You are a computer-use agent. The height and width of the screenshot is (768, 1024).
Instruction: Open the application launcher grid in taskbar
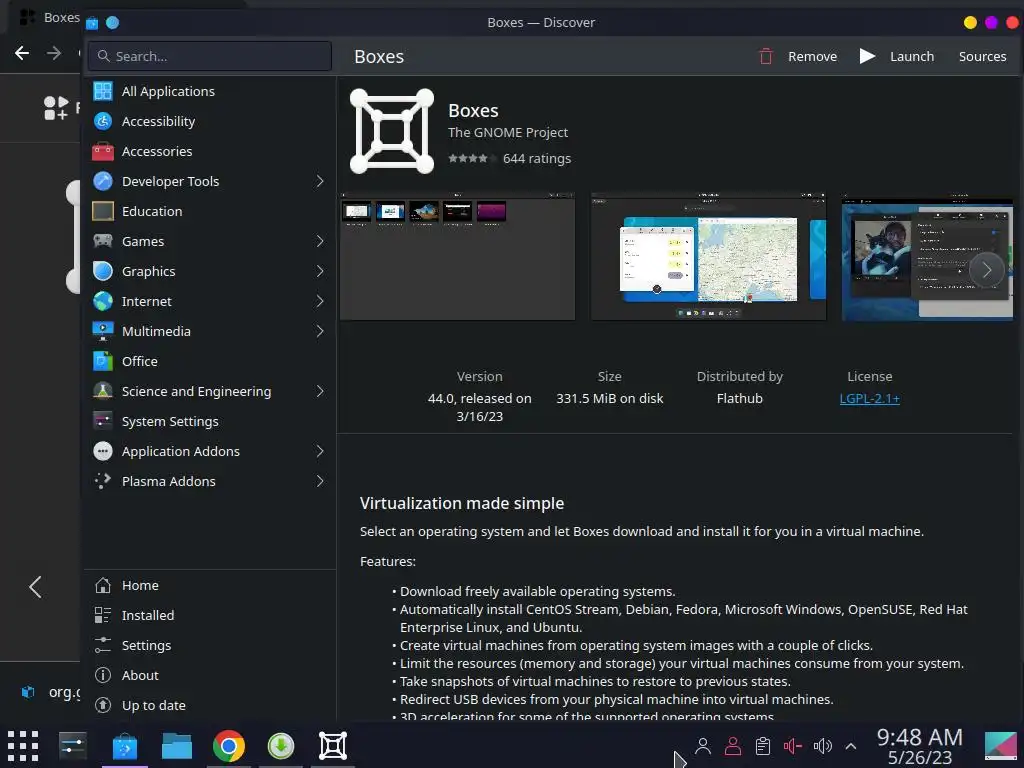pos(23,746)
